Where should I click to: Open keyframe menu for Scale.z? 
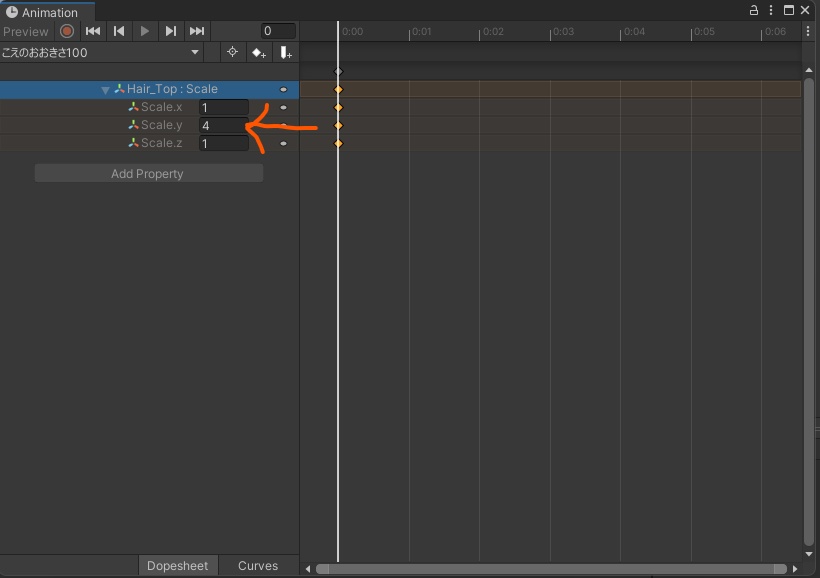click(283, 143)
